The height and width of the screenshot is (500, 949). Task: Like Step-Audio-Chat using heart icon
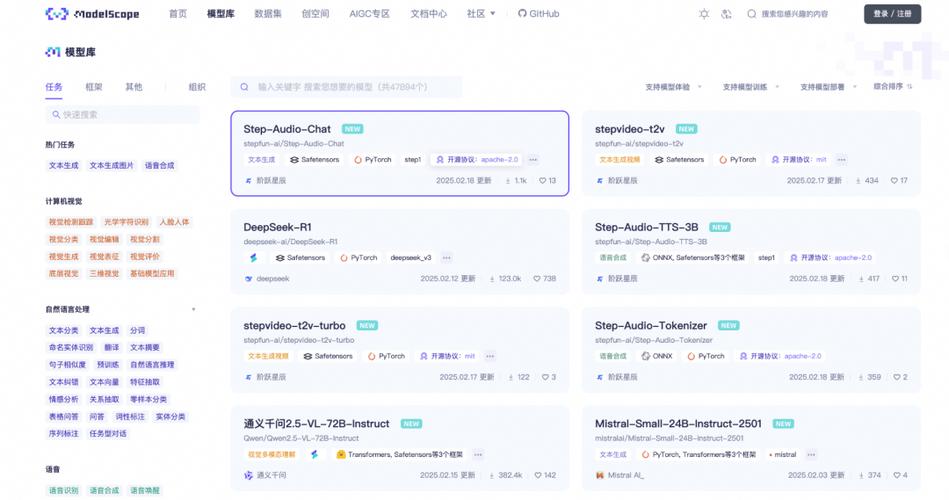[x=542, y=180]
